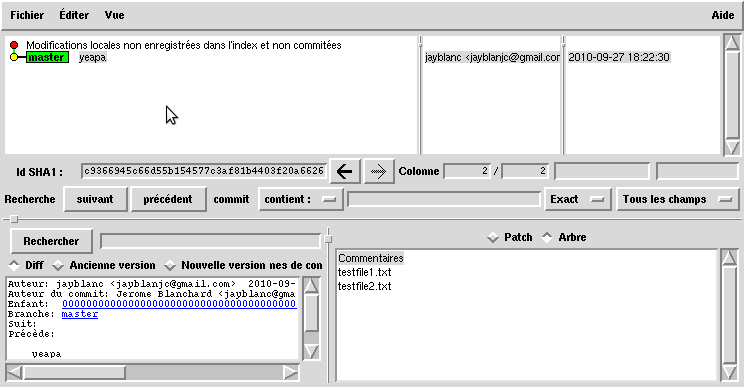
Task: Click down arrow of file list scrollbar
Action: click(729, 373)
